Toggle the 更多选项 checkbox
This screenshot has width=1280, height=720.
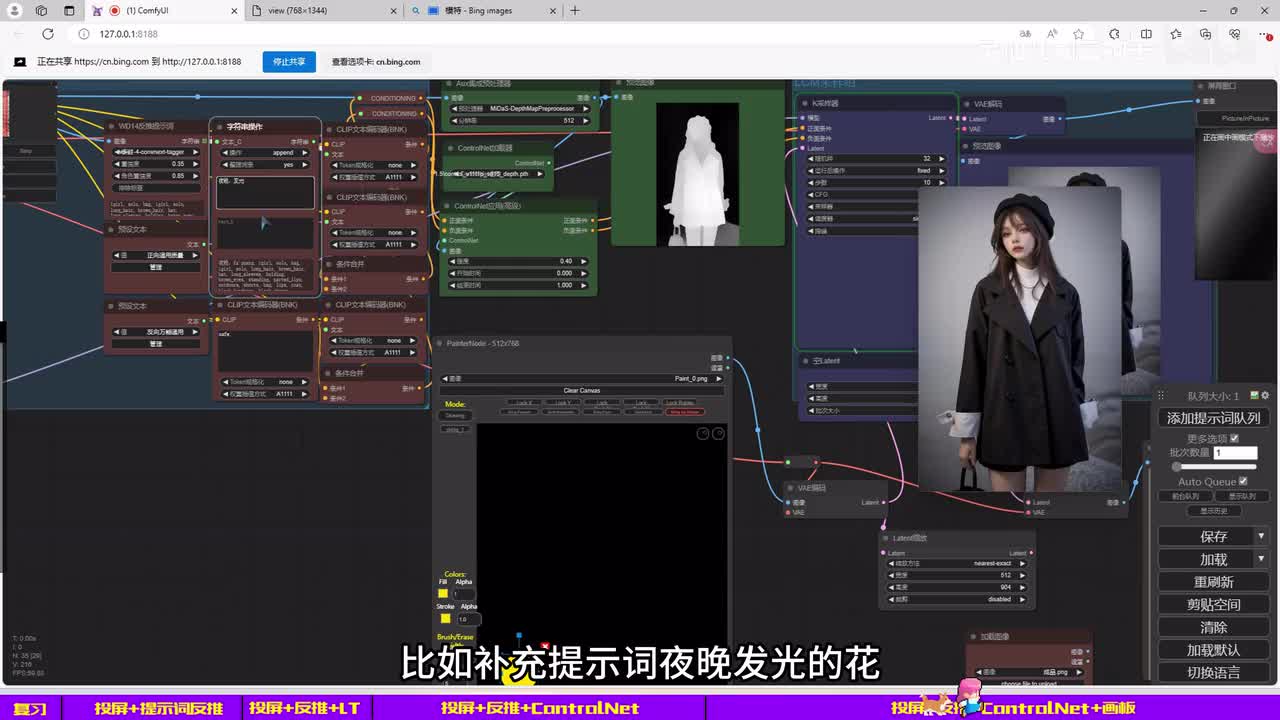click(x=1234, y=438)
